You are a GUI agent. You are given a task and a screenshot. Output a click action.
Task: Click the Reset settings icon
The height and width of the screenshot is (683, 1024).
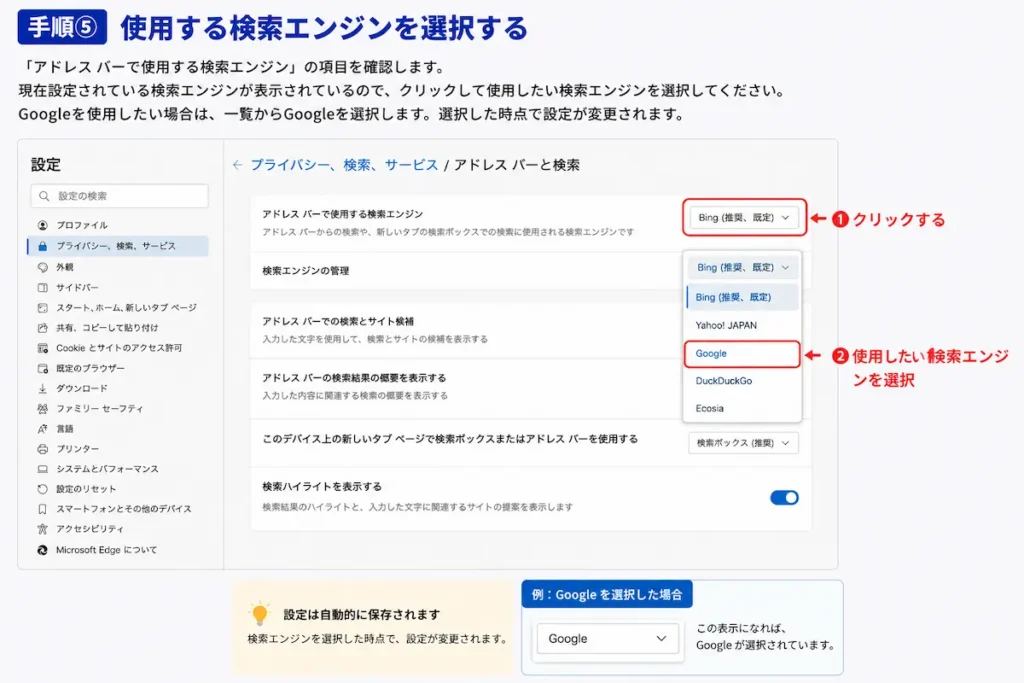[42, 489]
